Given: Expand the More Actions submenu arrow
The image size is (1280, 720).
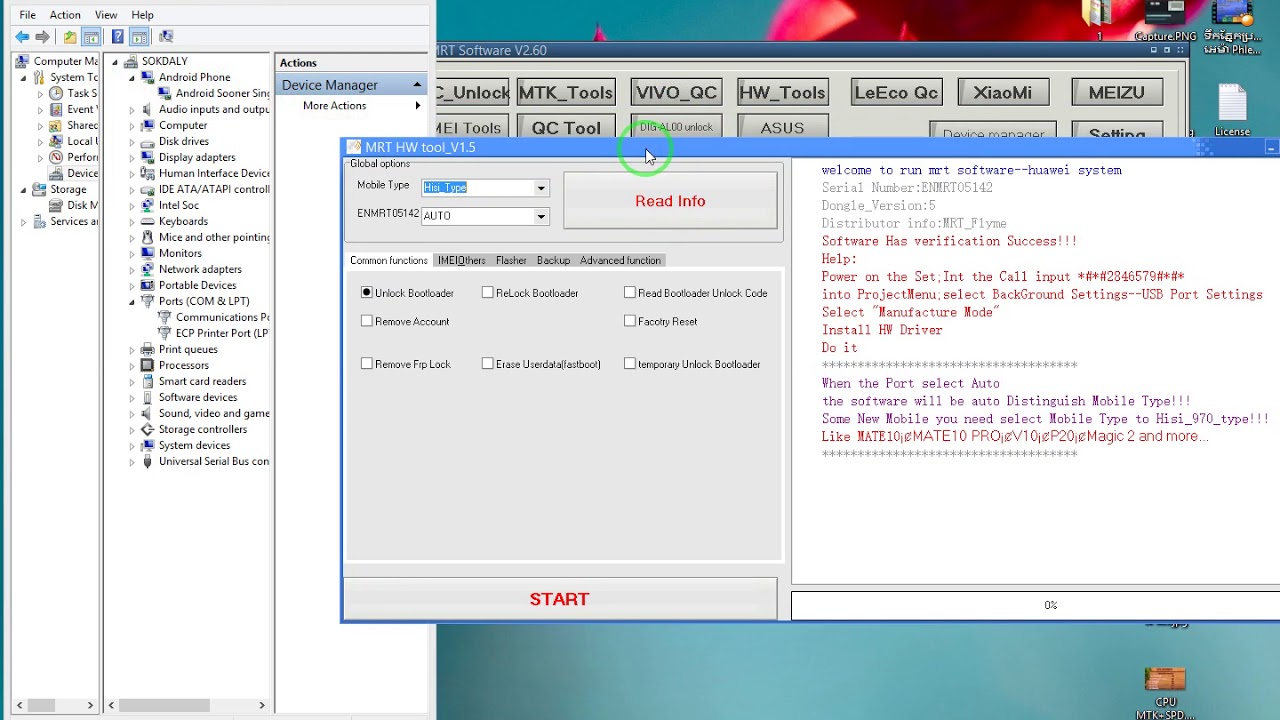Looking at the screenshot, I should [418, 106].
